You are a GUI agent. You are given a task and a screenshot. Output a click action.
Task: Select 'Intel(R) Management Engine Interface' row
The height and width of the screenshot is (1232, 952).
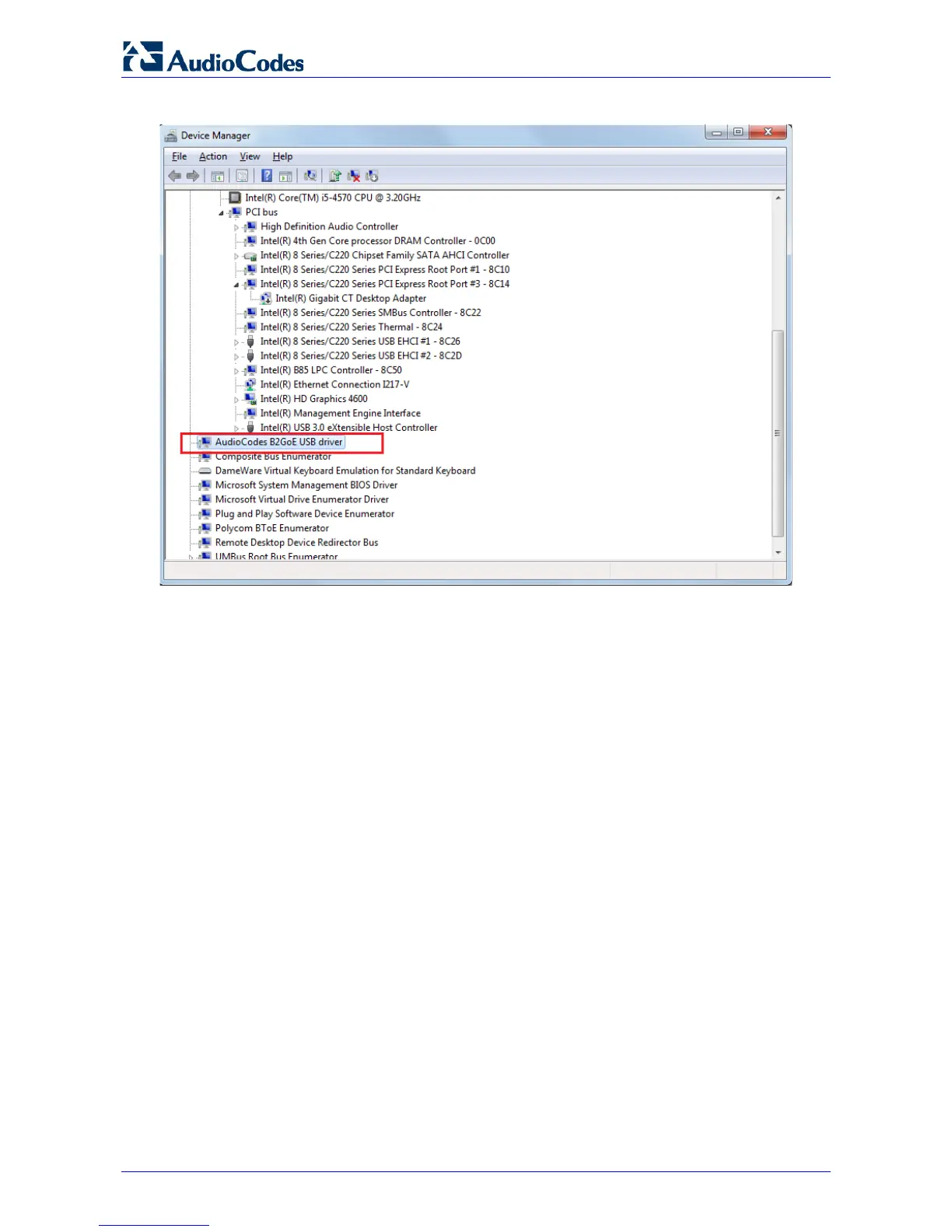pyautogui.click(x=340, y=414)
